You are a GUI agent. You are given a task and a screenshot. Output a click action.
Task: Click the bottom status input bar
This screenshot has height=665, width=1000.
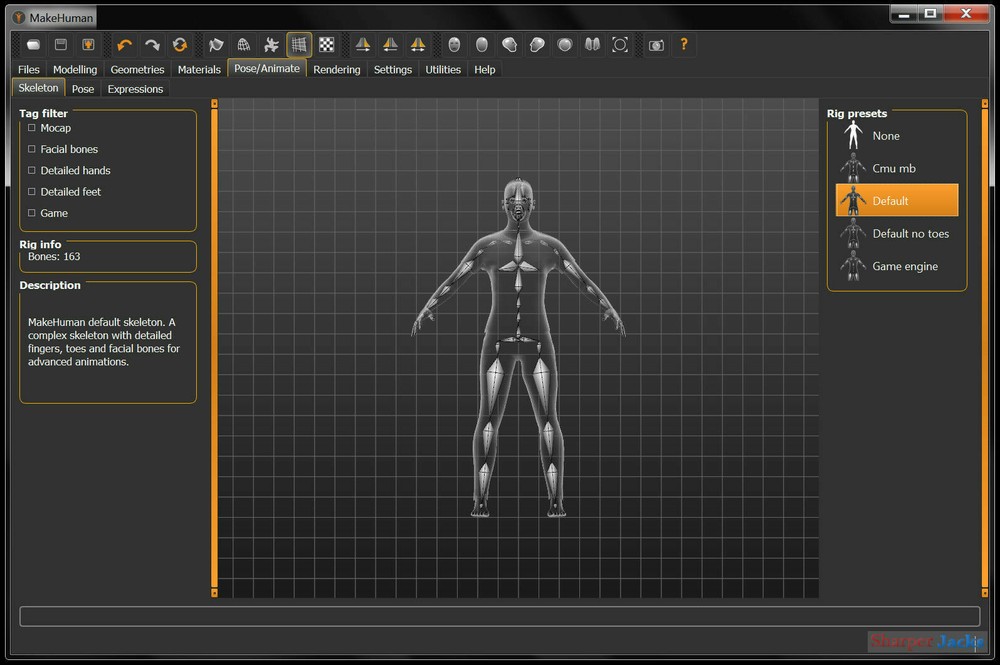tap(499, 617)
